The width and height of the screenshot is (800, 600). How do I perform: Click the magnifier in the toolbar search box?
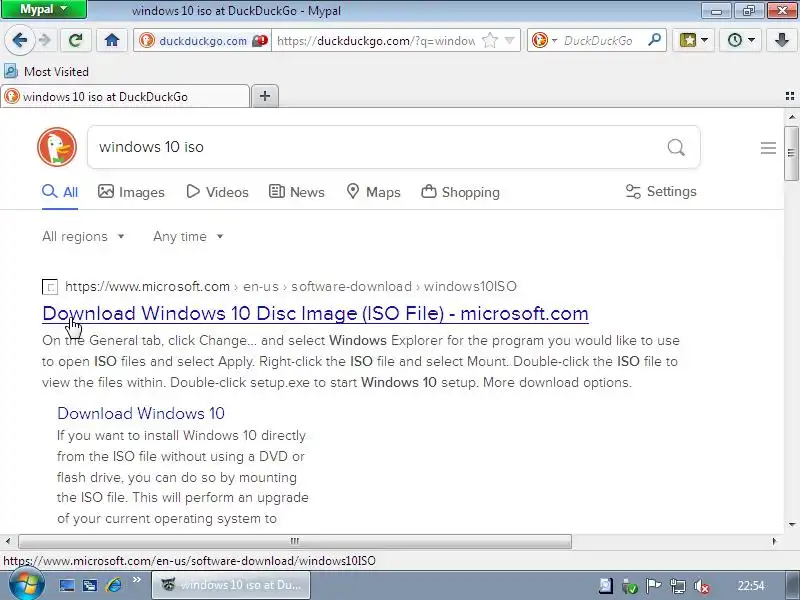click(654, 39)
